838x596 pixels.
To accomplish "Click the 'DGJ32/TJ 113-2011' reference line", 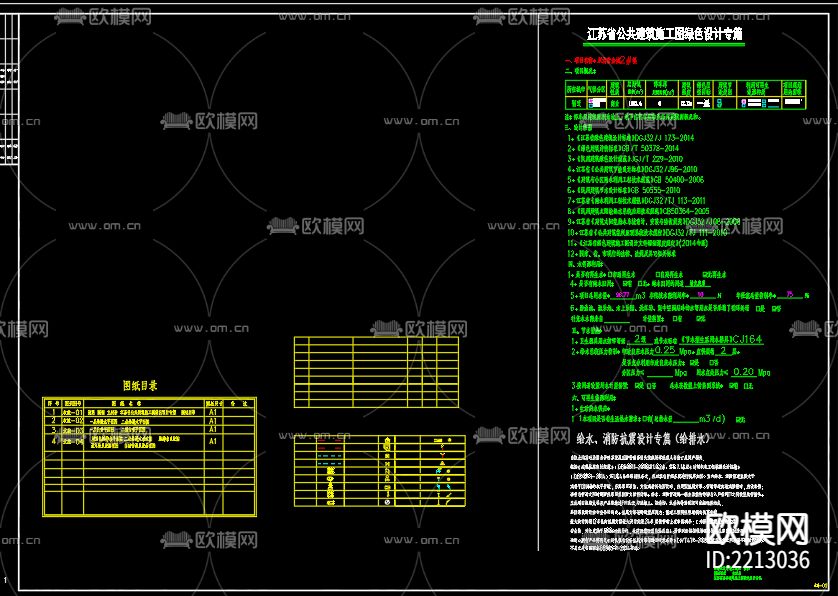I will [637, 200].
